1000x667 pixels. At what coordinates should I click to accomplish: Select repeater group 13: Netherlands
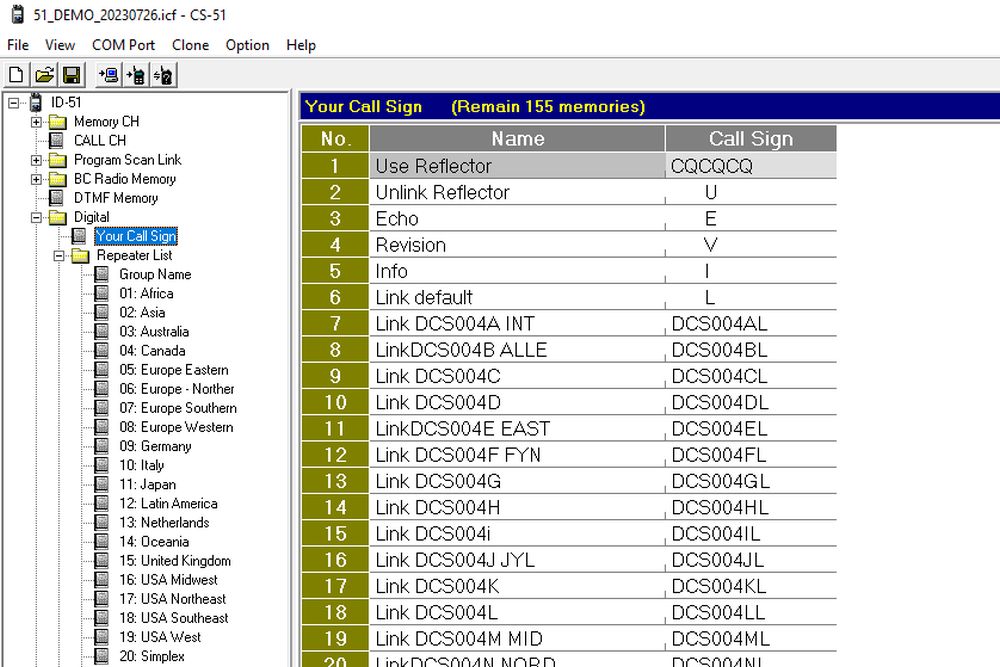point(164,523)
